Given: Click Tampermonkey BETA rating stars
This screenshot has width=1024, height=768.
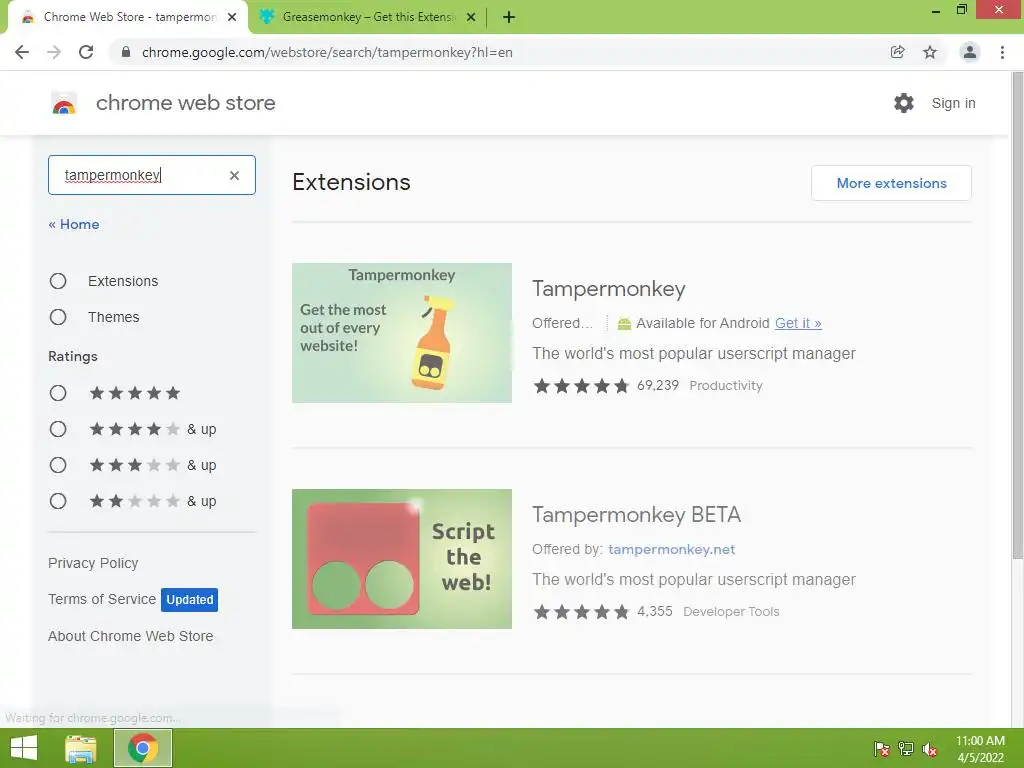Looking at the screenshot, I should (581, 612).
